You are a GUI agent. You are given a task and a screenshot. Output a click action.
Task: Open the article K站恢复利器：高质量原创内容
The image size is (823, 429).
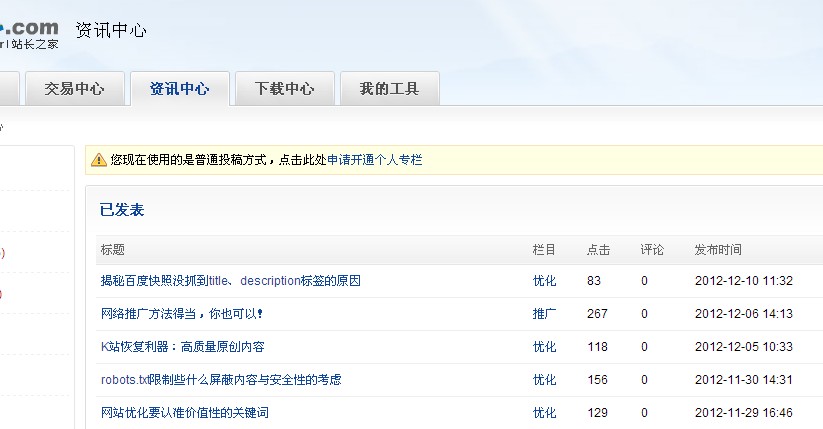click(x=182, y=347)
